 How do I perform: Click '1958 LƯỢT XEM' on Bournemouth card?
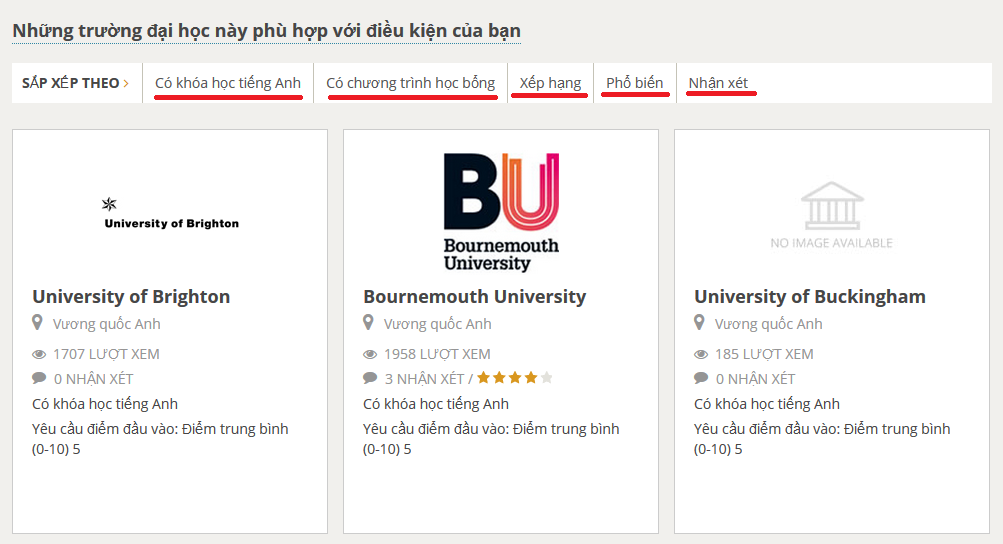(x=437, y=354)
